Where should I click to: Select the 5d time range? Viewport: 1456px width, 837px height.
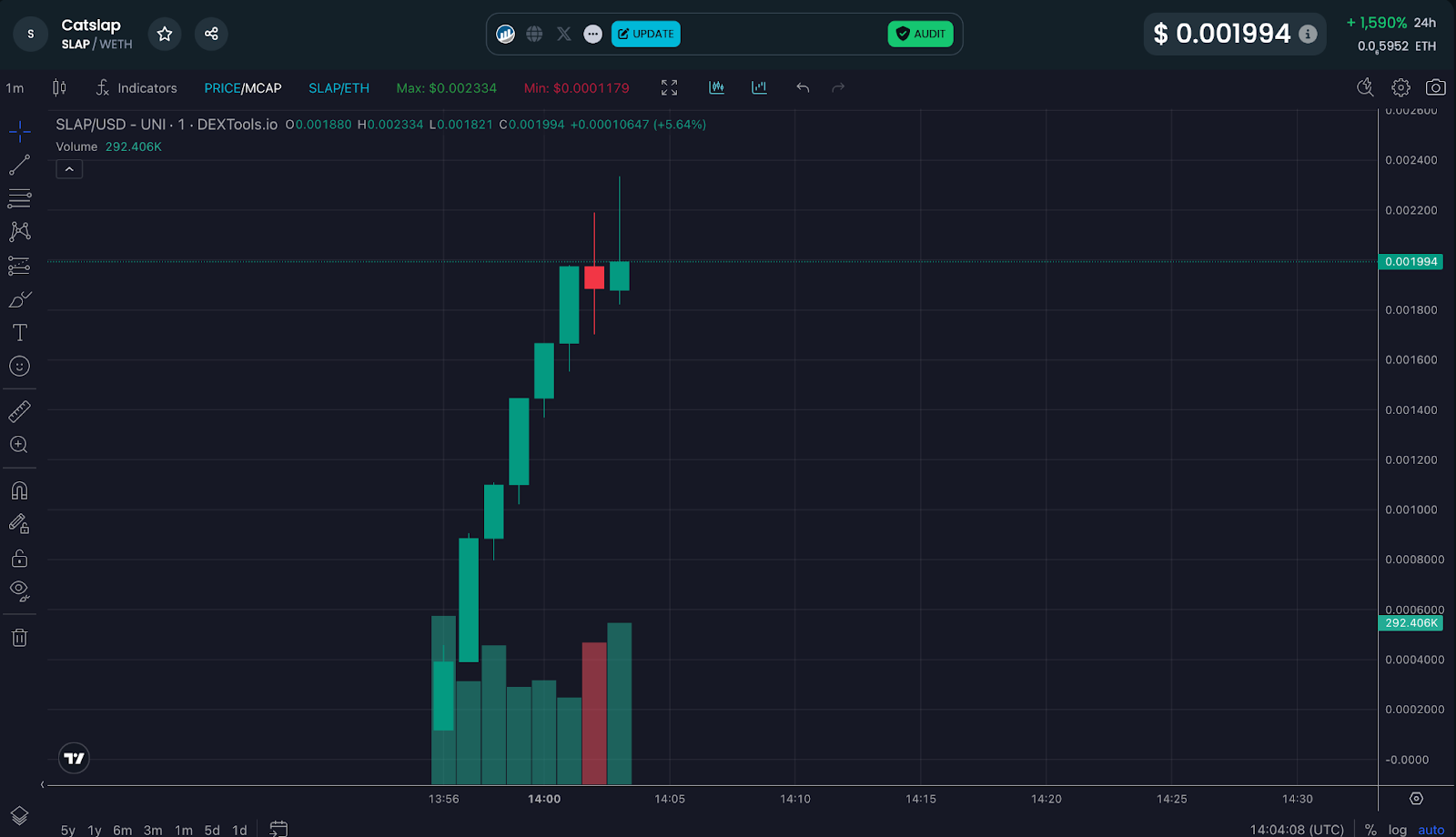click(212, 830)
